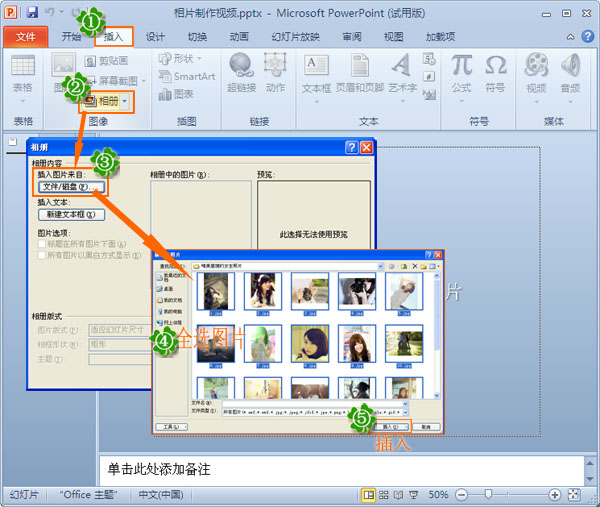Click the 文件/磁盘 button
The image size is (600, 507).
(71, 187)
